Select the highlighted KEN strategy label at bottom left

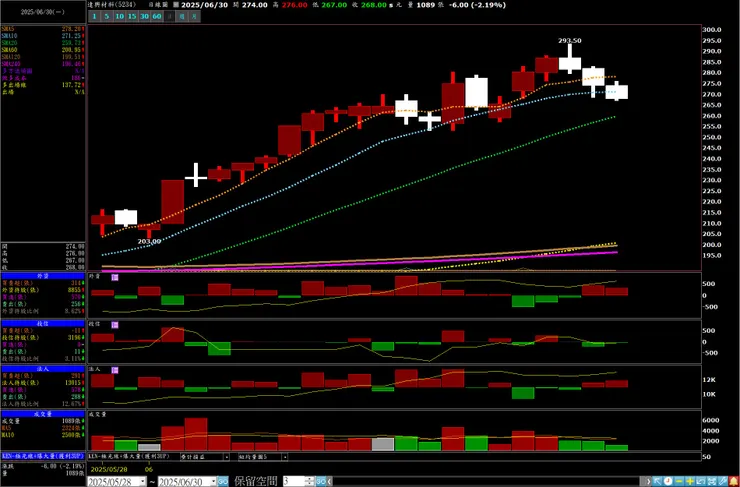pyautogui.click(x=43, y=457)
